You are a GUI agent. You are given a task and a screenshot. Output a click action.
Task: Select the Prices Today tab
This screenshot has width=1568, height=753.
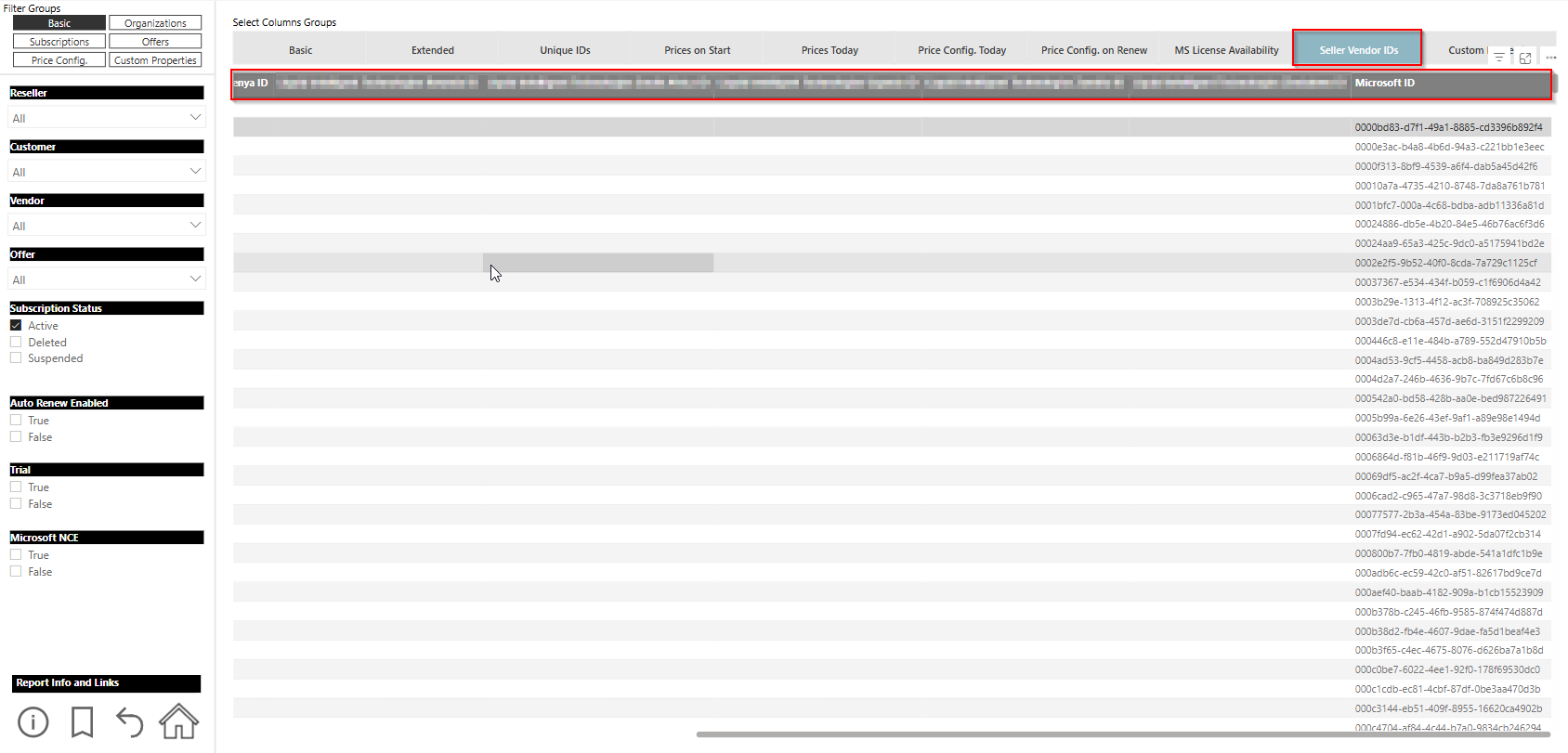point(830,50)
